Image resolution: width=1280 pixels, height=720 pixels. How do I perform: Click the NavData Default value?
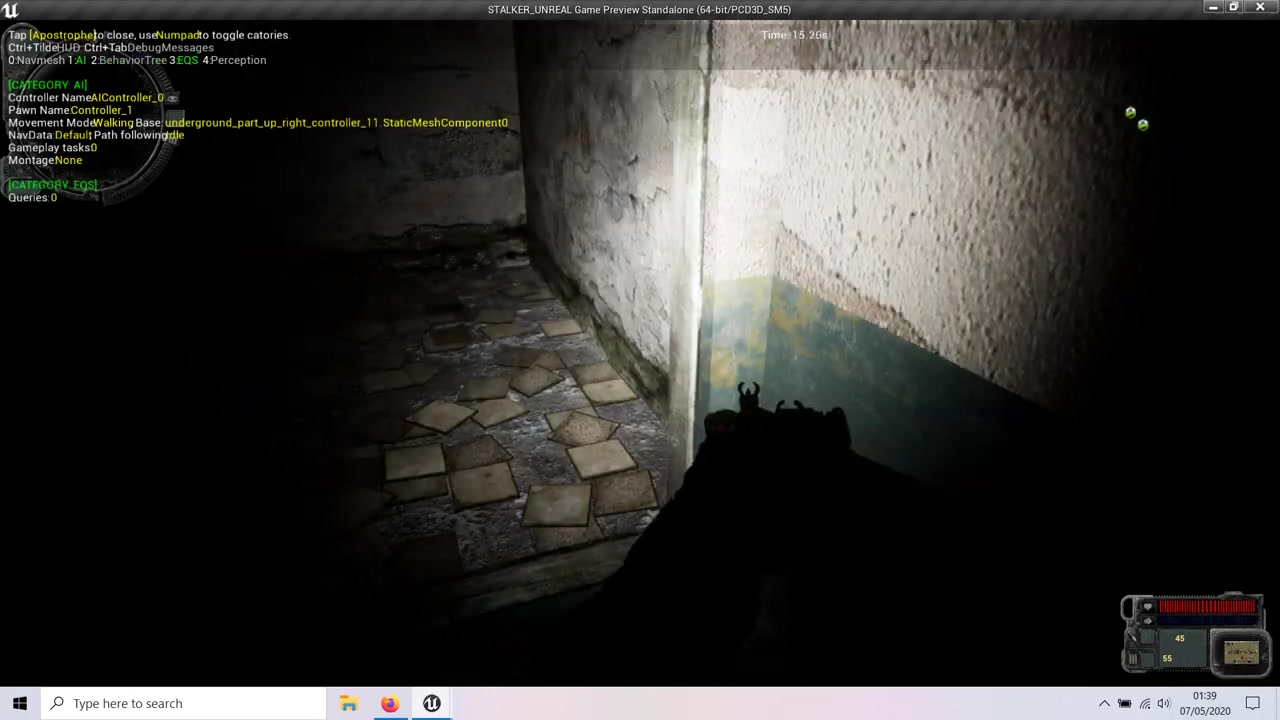(x=72, y=135)
